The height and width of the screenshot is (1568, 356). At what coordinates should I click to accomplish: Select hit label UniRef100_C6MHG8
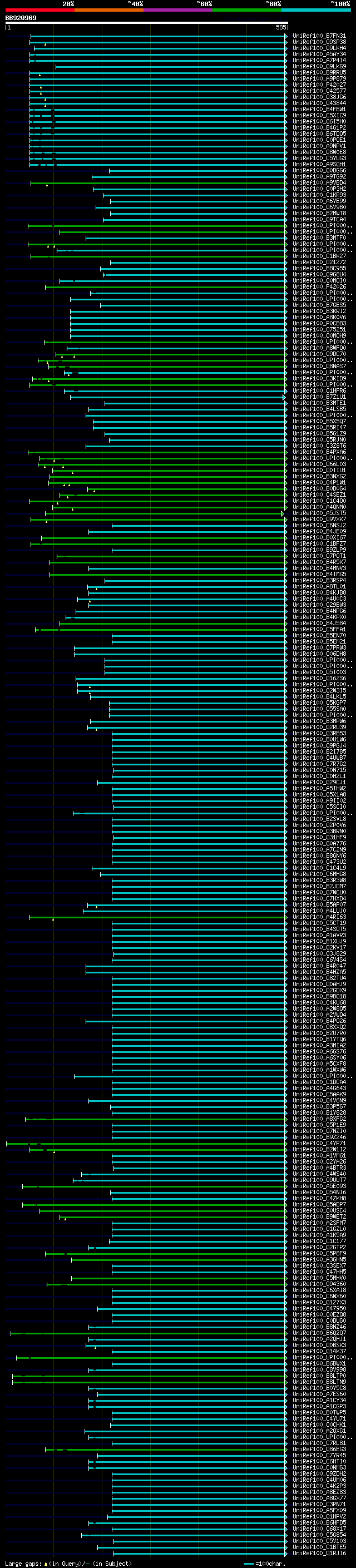coord(319,874)
